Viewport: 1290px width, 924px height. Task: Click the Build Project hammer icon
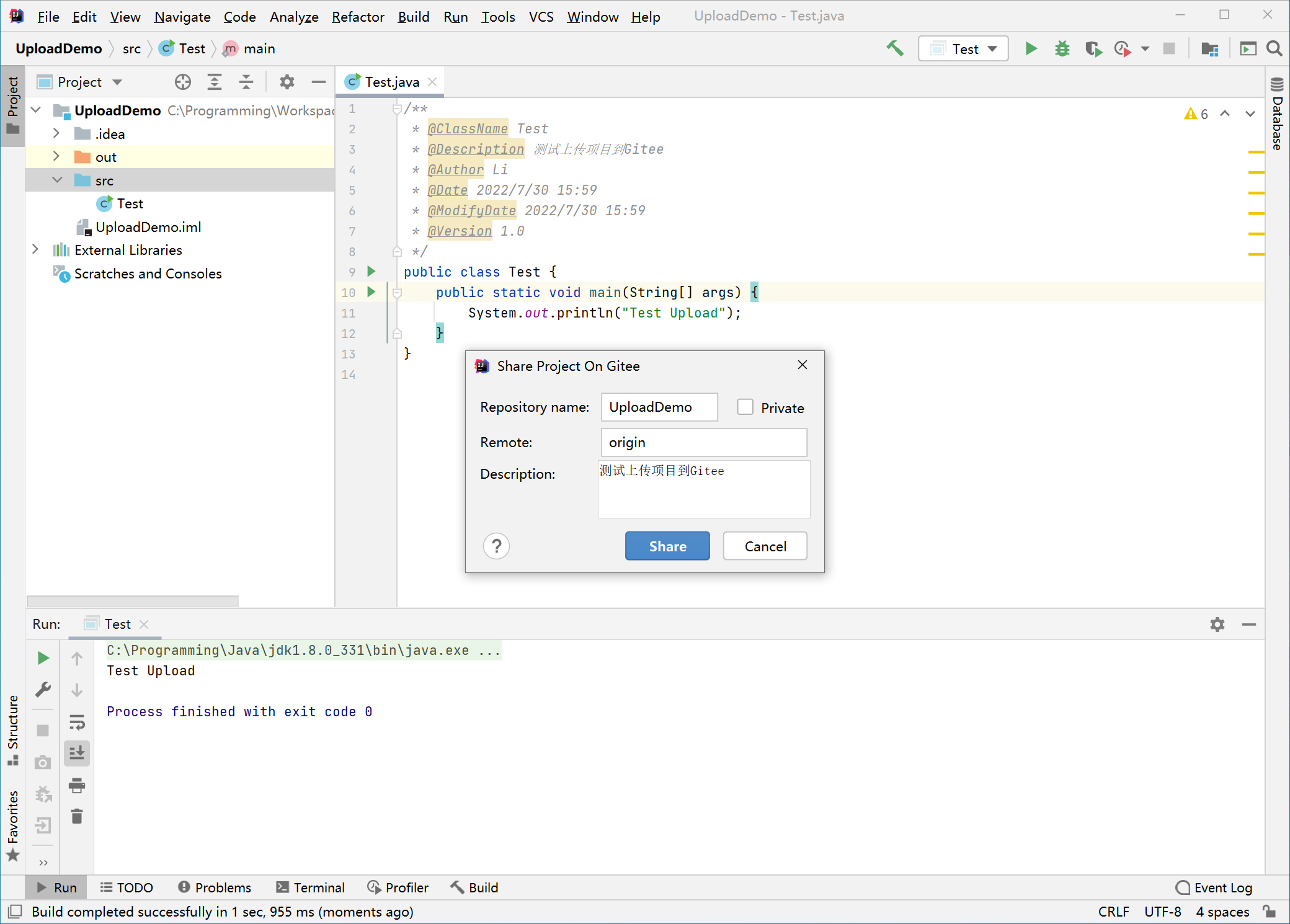[895, 48]
